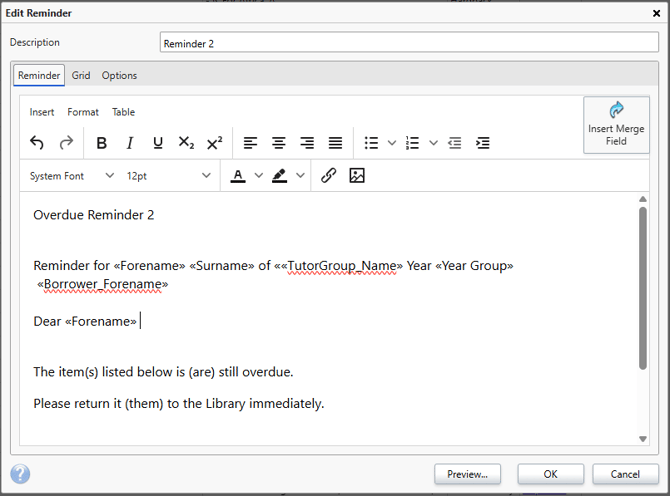Apply Bold formatting

pos(102,143)
